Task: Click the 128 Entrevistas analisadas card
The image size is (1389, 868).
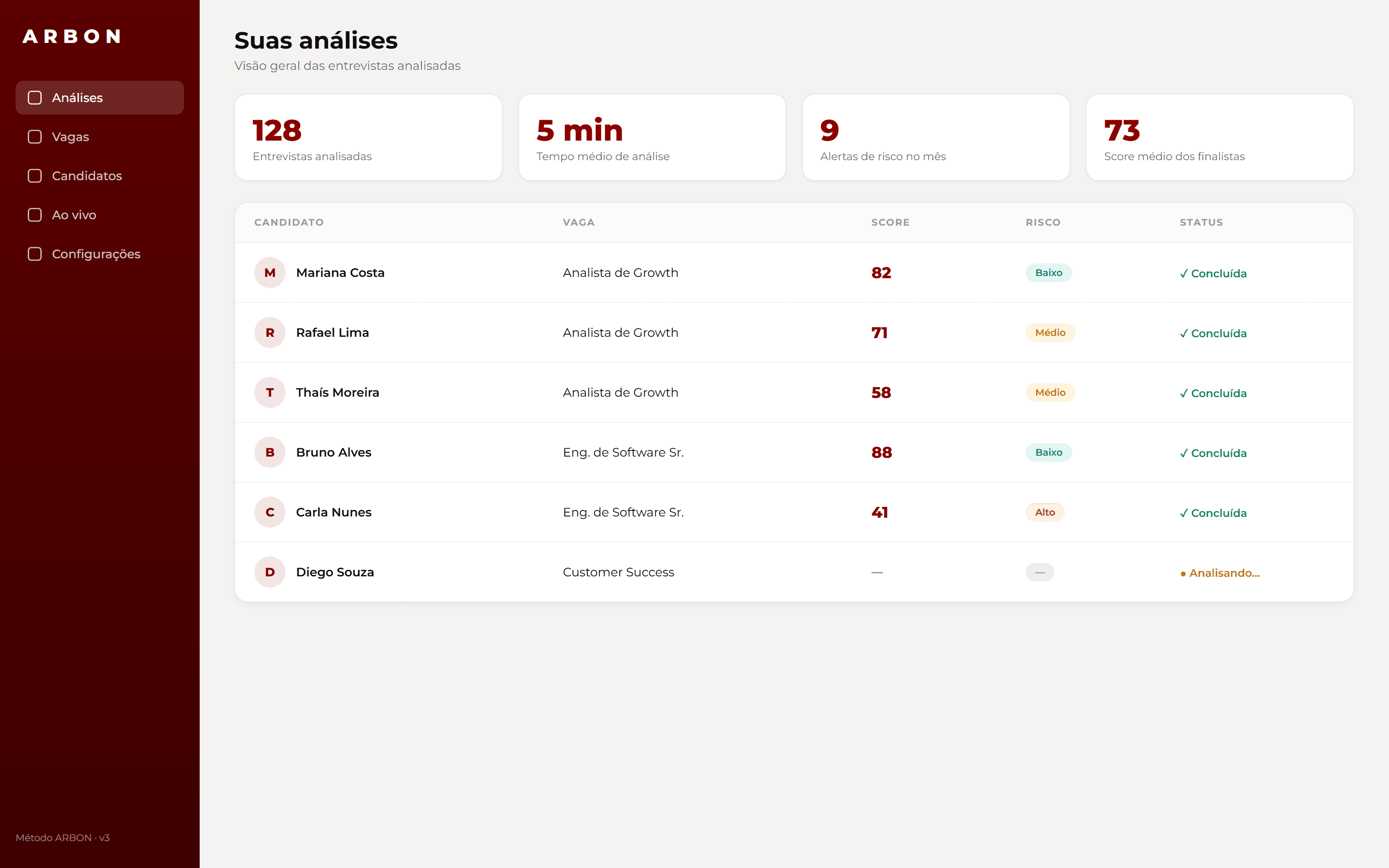Action: 369,138
